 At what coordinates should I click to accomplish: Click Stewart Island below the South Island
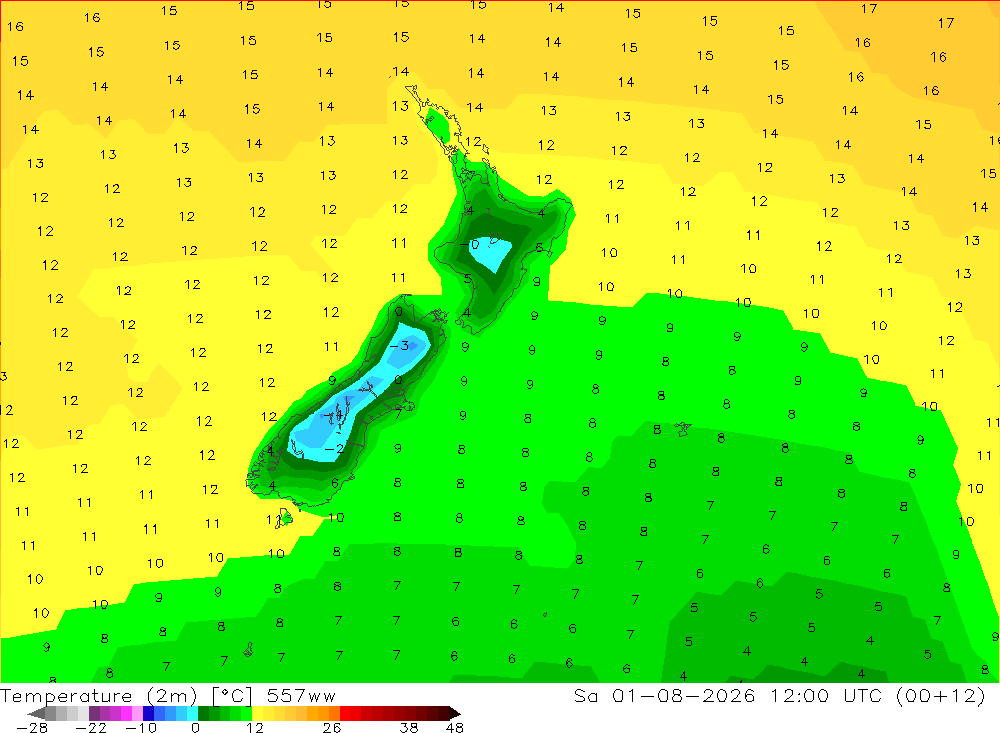(285, 519)
